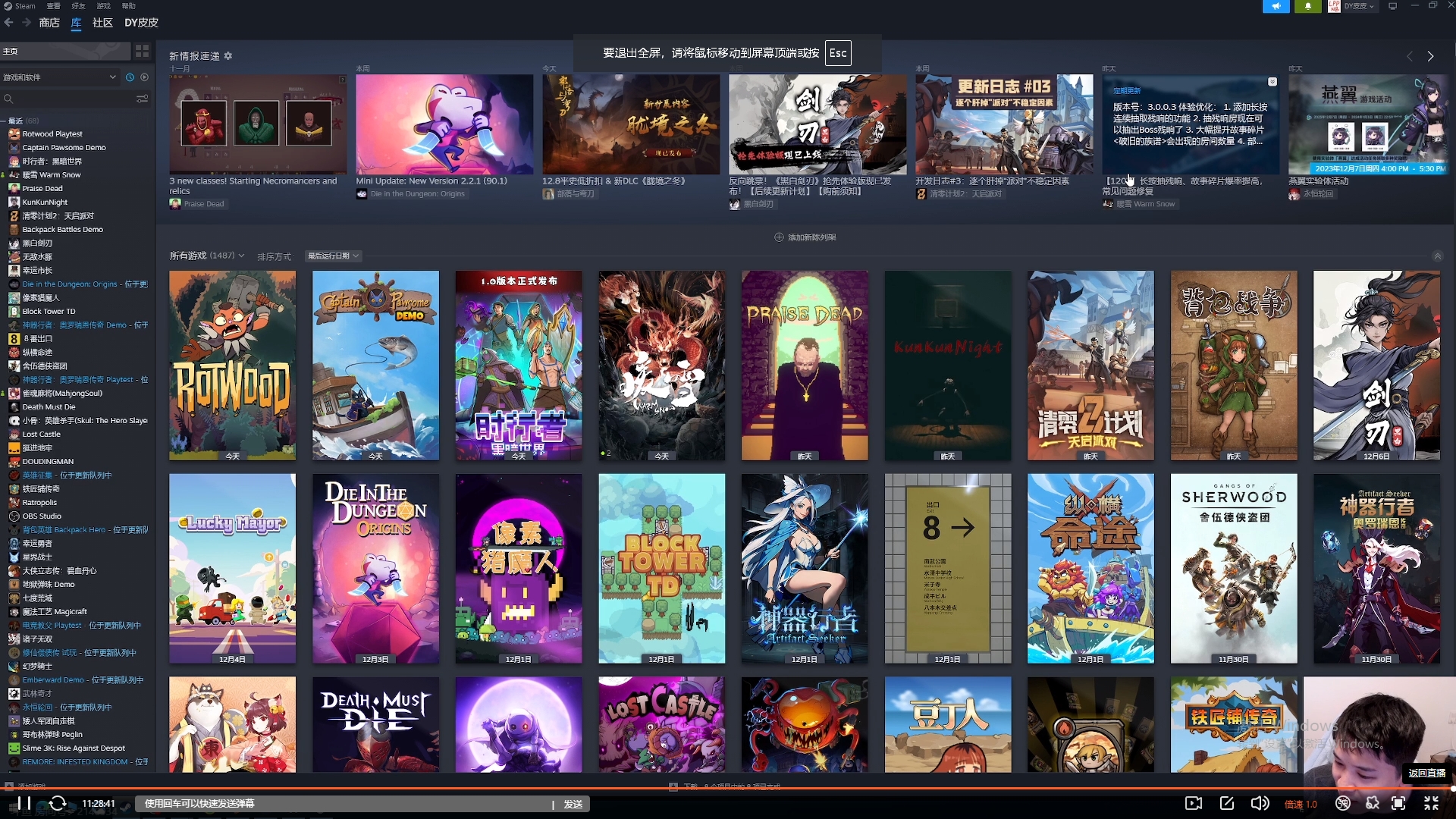Select Slime 3K: Rise Against Despot
Viewport: 1456px width, 819px height.
click(74, 748)
